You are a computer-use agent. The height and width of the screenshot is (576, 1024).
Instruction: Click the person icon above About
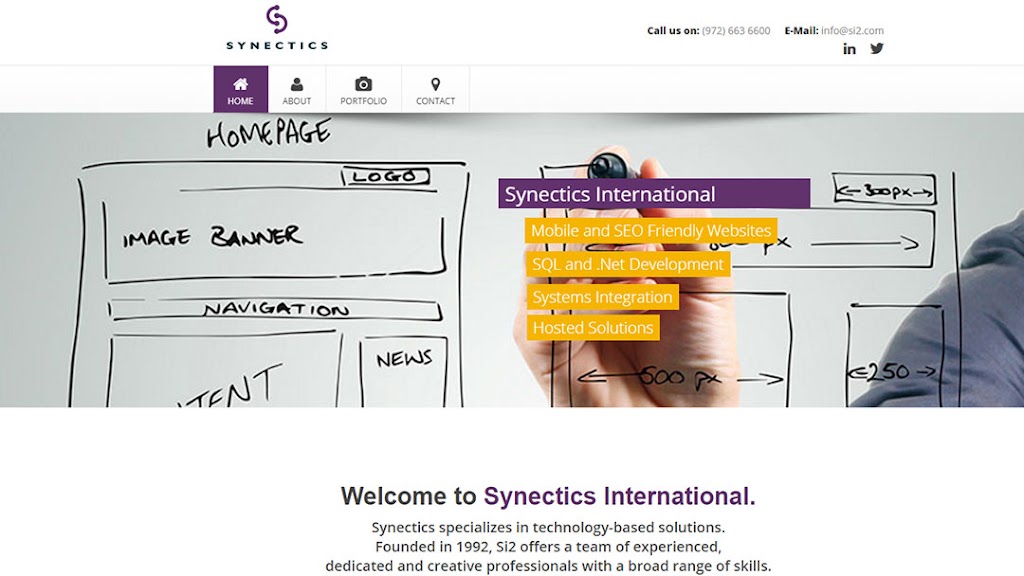coord(296,84)
